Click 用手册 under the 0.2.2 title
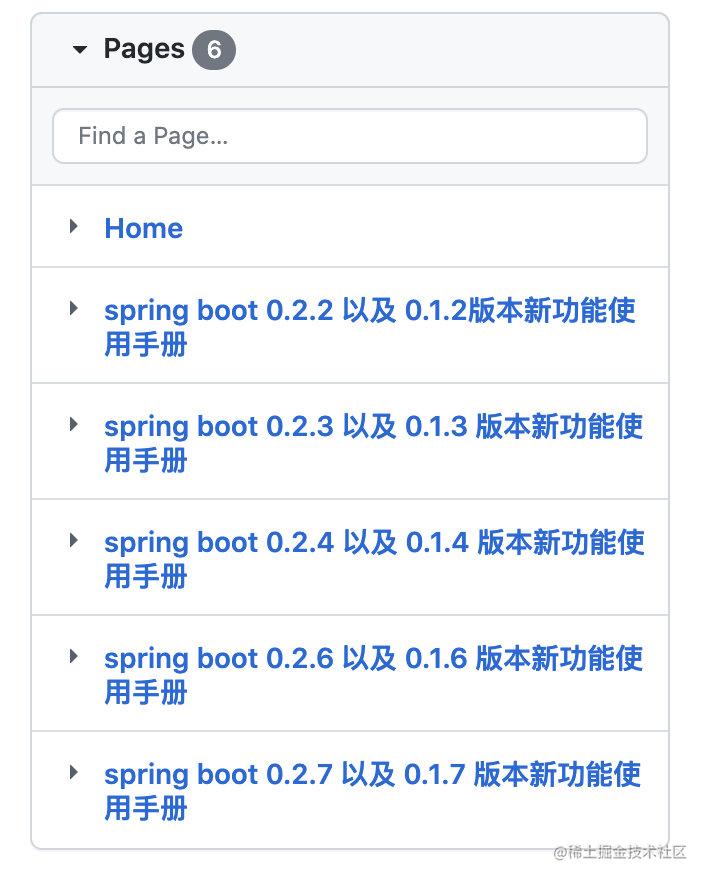710x884 pixels. point(145,344)
